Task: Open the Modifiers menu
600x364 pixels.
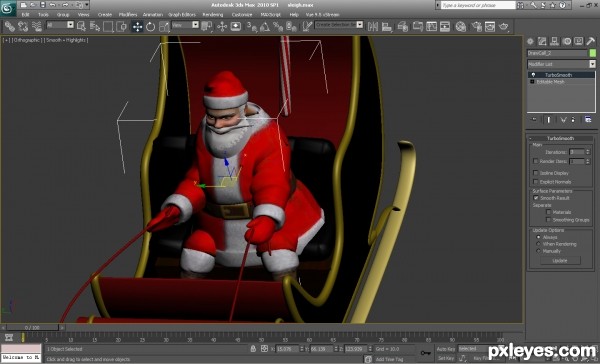Action: [128, 15]
